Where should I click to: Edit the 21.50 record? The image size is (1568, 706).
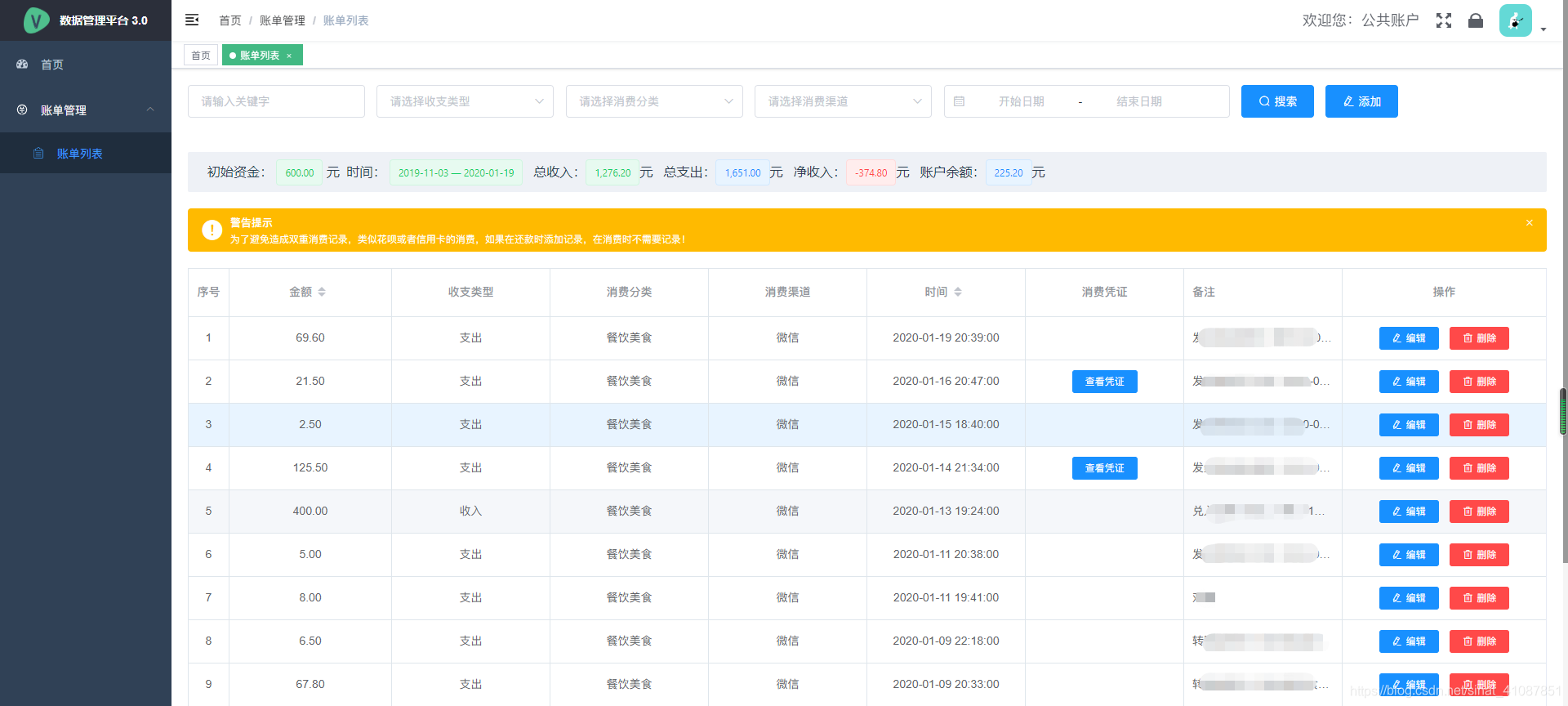[x=1409, y=382]
